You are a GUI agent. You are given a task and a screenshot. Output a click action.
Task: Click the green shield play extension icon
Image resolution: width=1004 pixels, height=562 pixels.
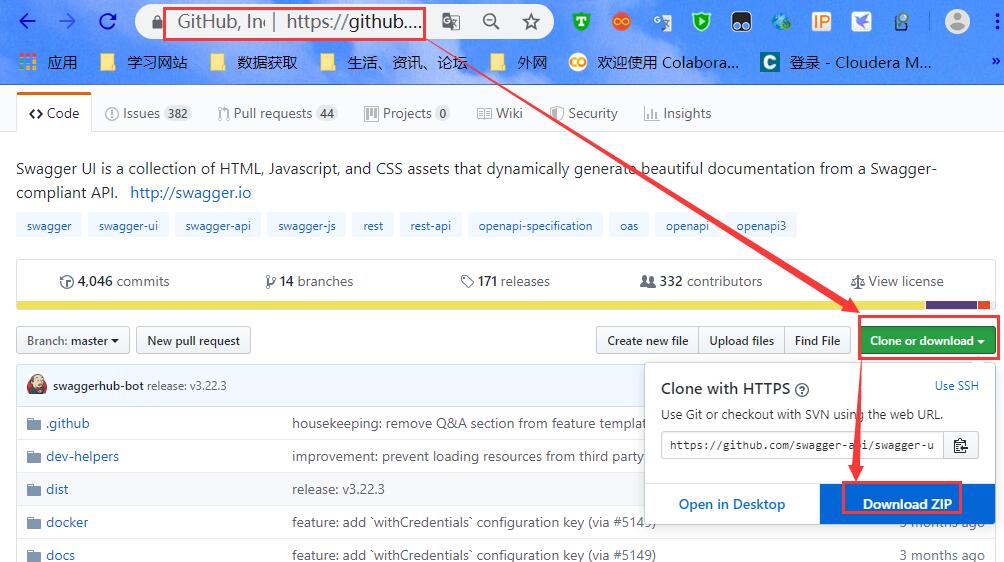pyautogui.click(x=702, y=22)
